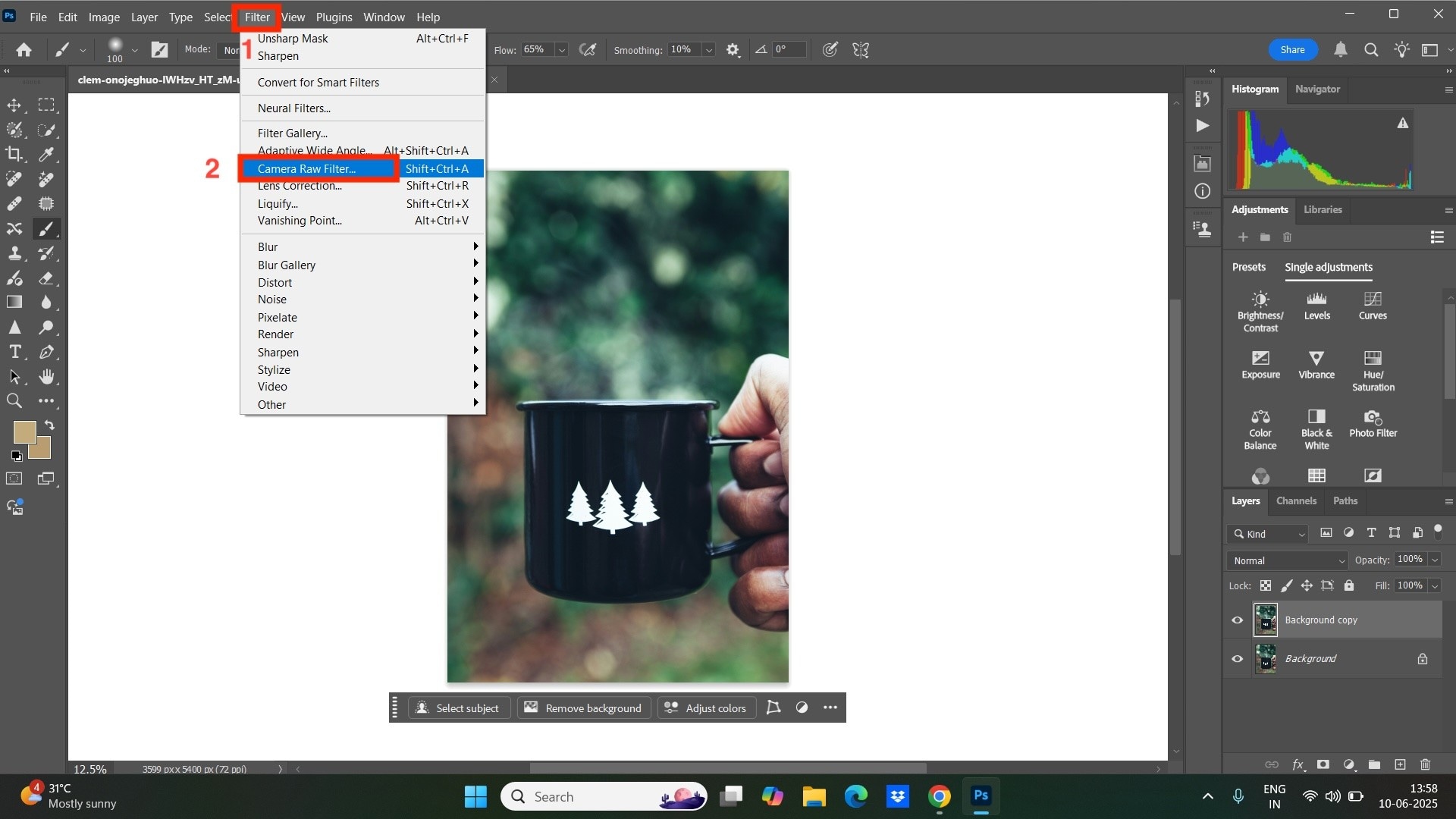Screen dimensions: 1456x819
Task: Toggle airbrush-style build-up effects
Action: (588, 50)
